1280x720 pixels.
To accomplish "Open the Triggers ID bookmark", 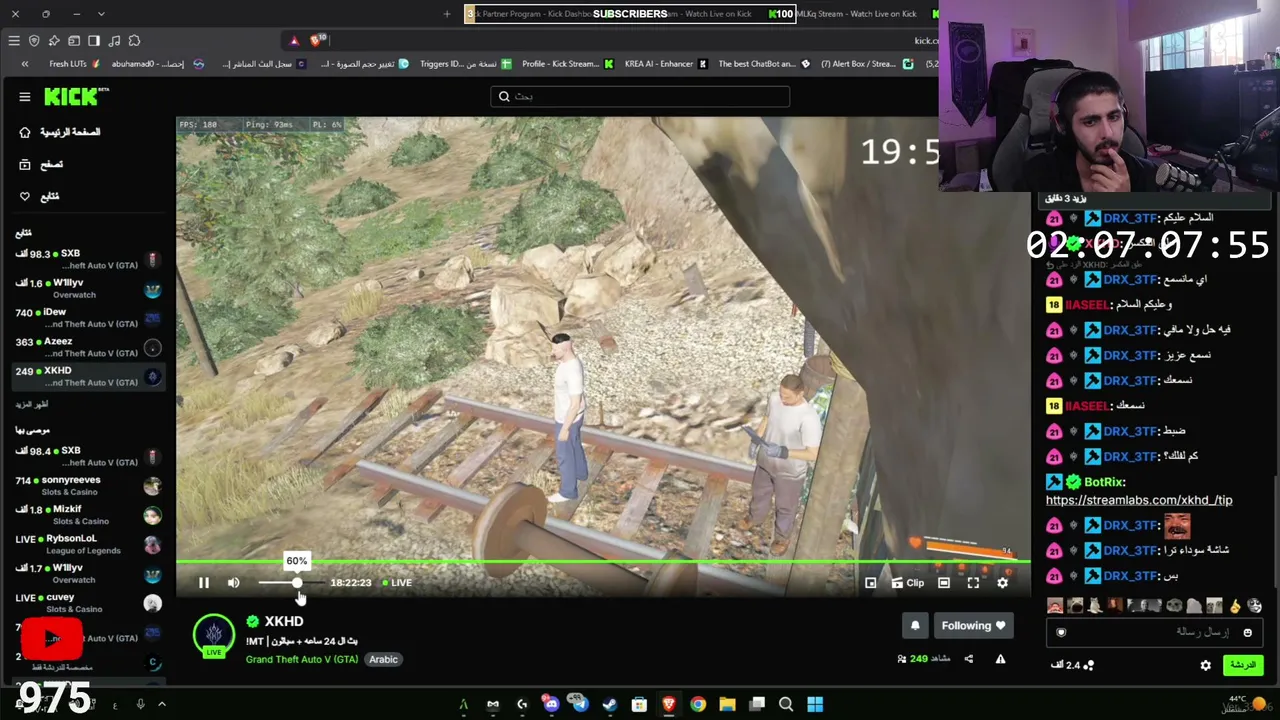I will [466, 64].
